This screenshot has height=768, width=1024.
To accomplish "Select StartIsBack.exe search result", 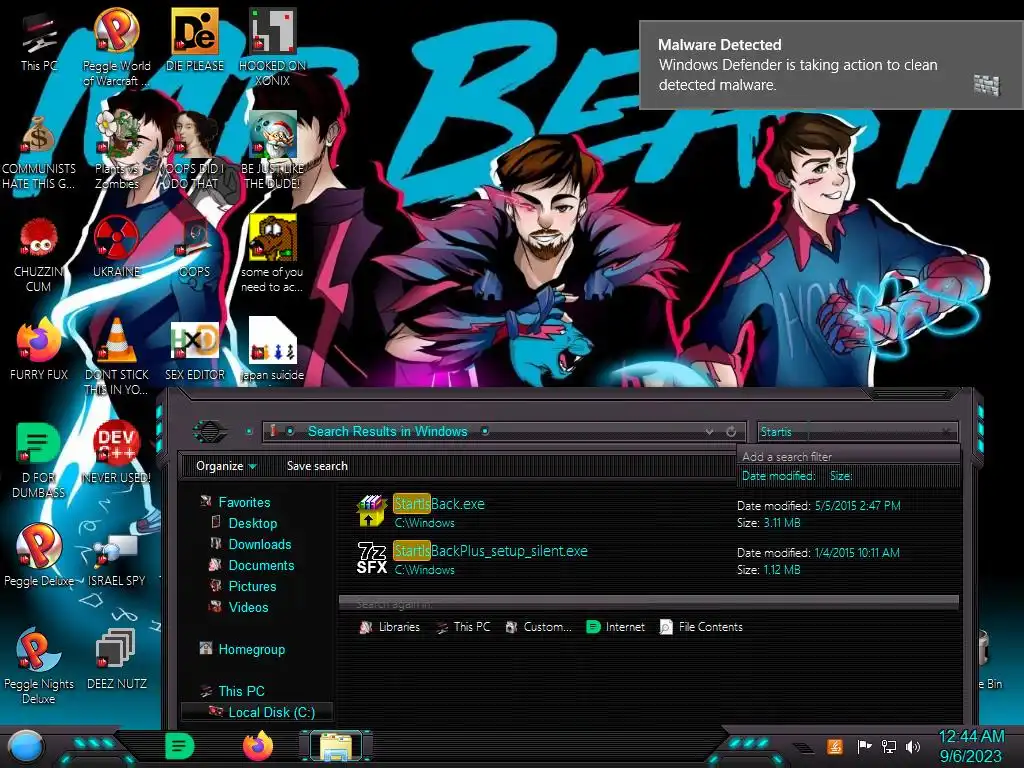I will point(647,512).
